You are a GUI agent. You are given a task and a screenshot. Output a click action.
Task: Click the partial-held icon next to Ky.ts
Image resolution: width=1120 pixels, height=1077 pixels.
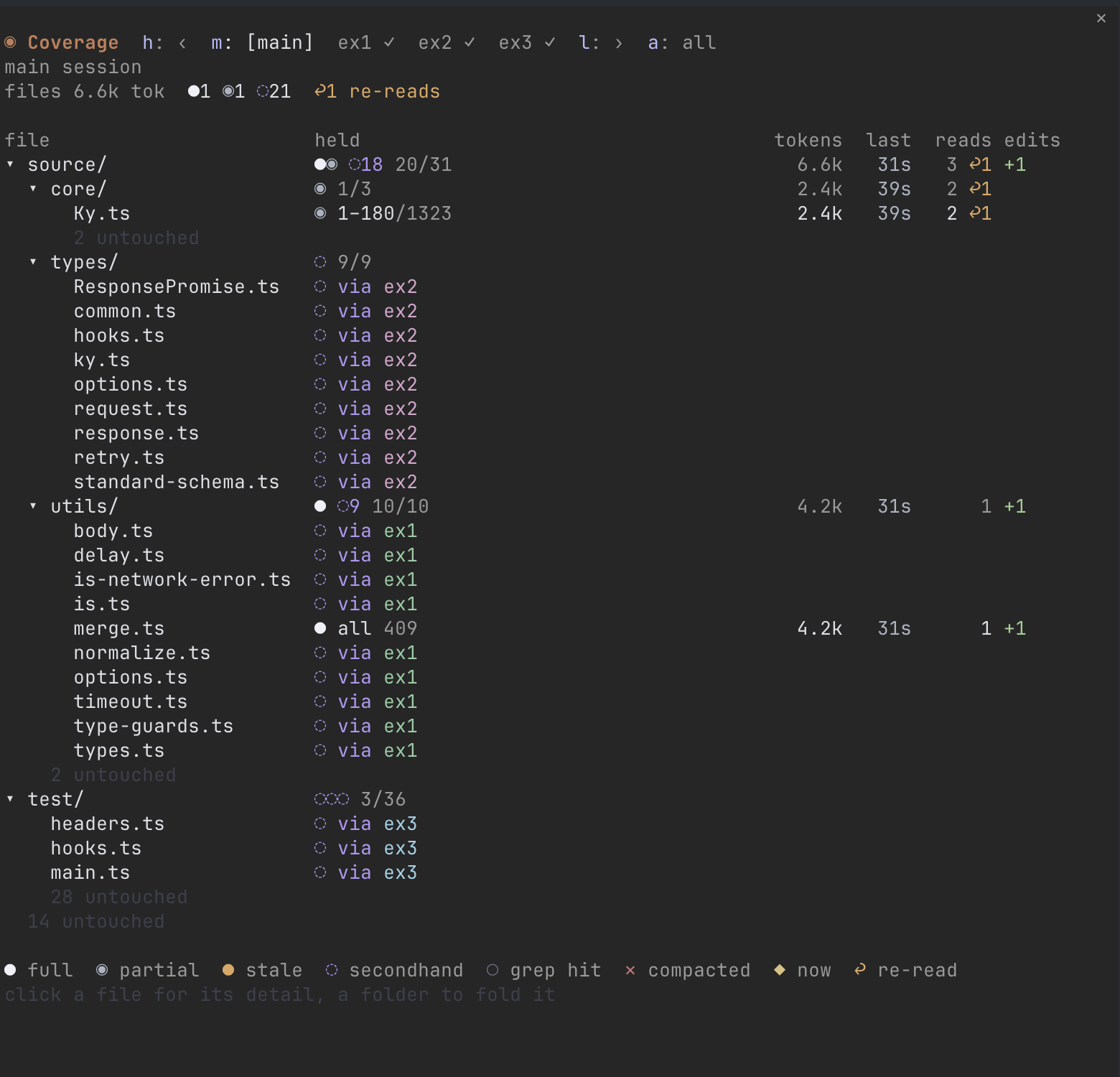coord(320,213)
